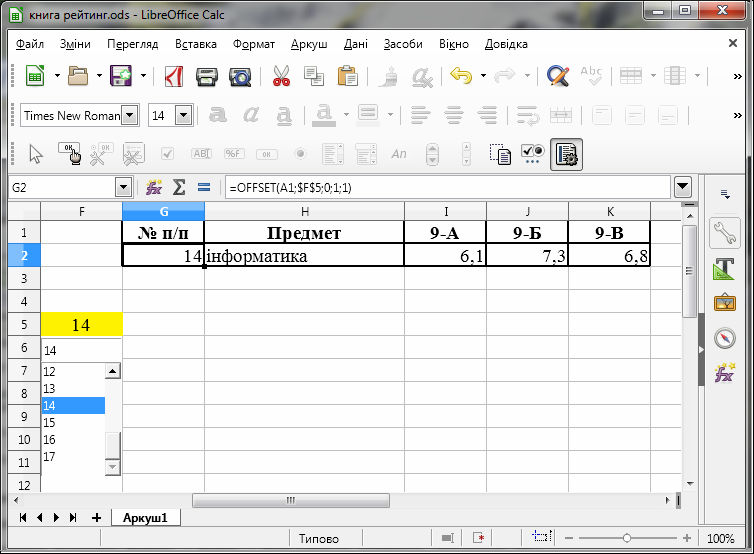Click the Function equals icon
Screen dimensions: 754x554
coord(204,187)
